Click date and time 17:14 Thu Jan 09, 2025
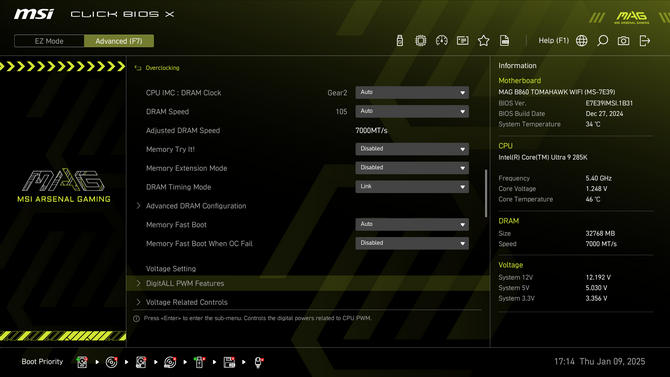This screenshot has width=670, height=377. coord(599,362)
